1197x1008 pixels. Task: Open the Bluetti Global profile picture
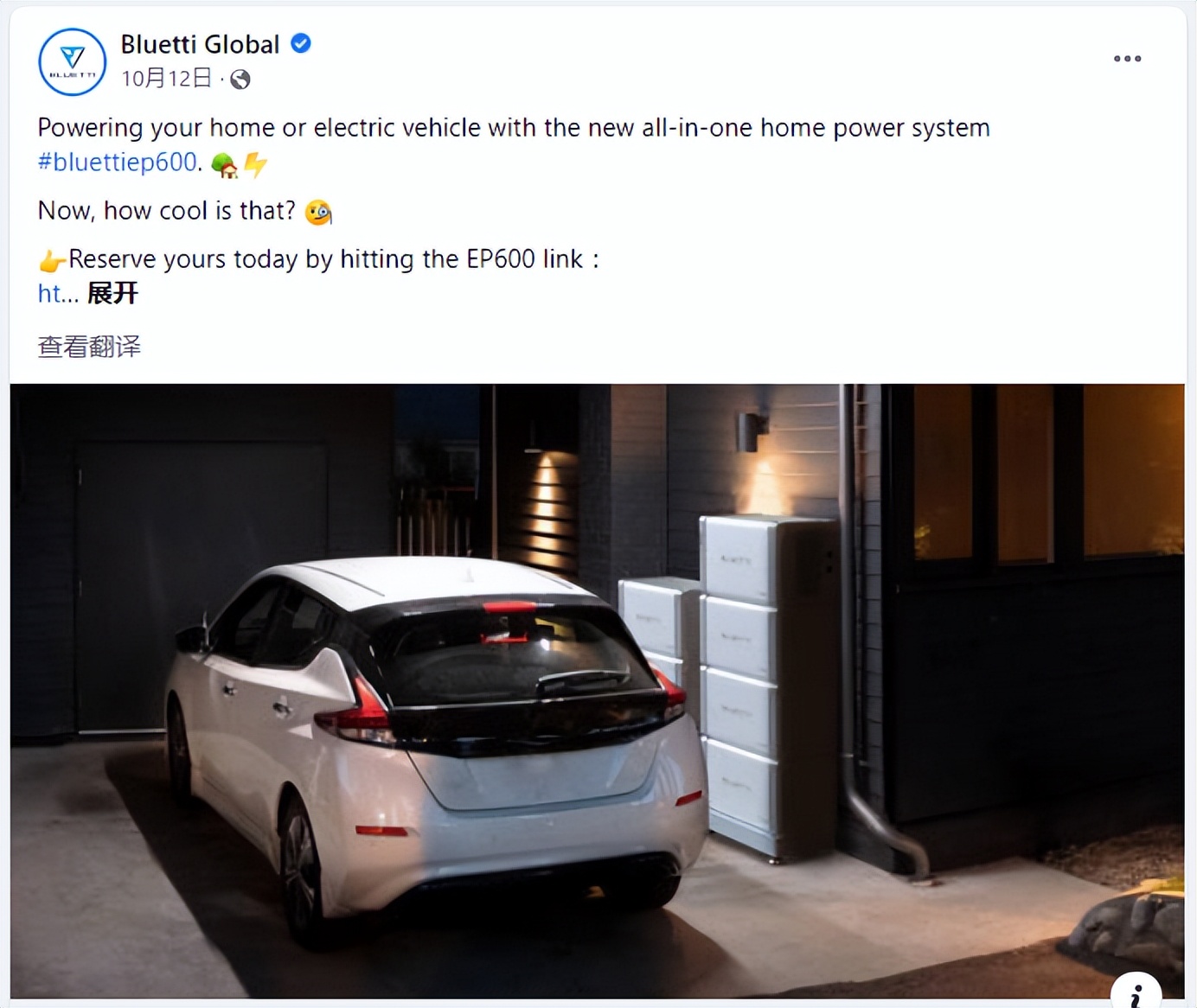73,61
